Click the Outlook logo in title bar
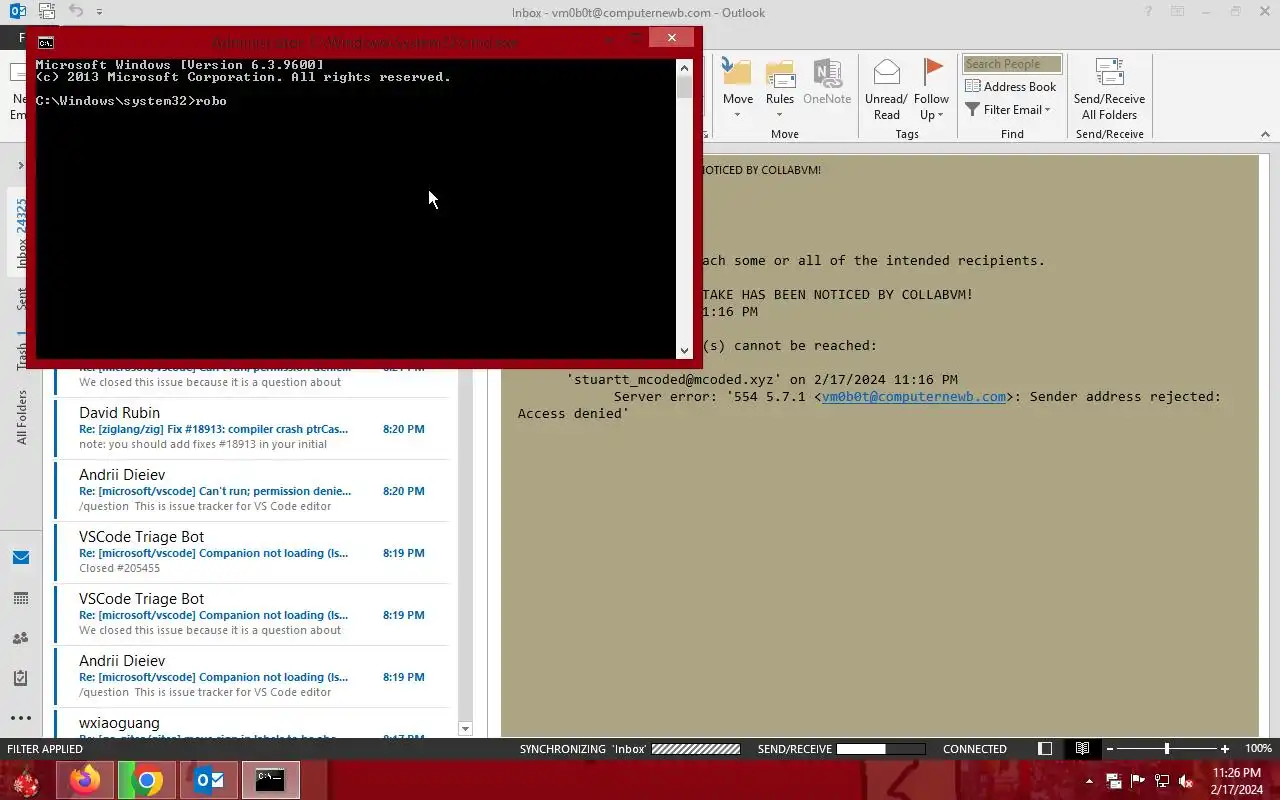The width and height of the screenshot is (1280, 800). click(17, 12)
